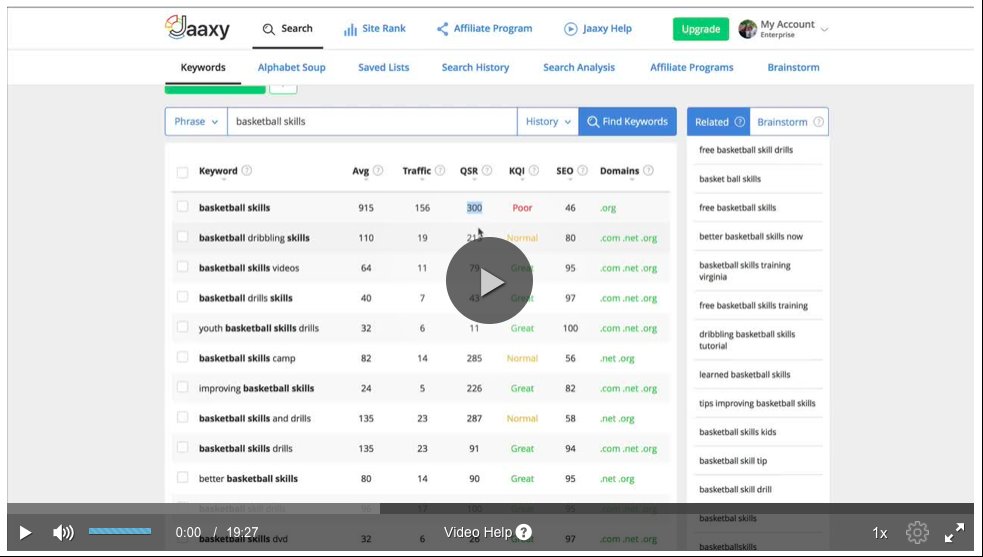Click the help icon on the Related tab
The width and height of the screenshot is (983, 557).
coord(740,122)
